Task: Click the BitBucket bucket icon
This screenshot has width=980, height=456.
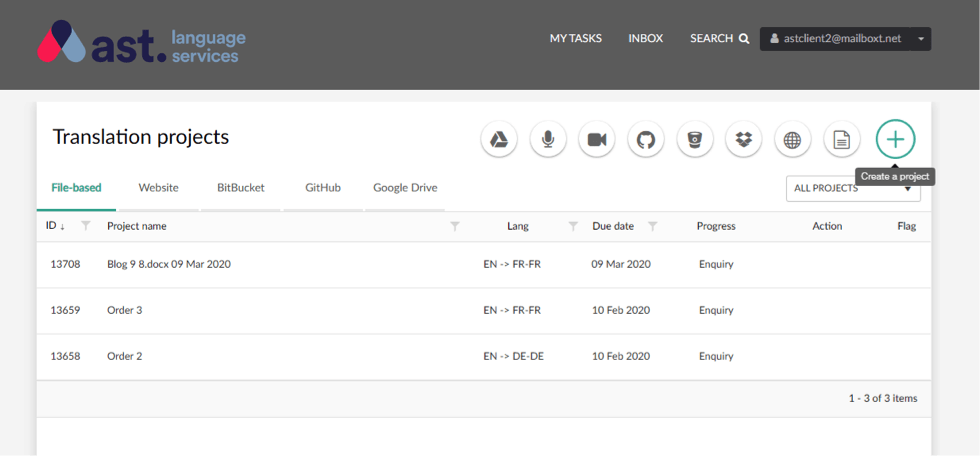Action: tap(694, 139)
